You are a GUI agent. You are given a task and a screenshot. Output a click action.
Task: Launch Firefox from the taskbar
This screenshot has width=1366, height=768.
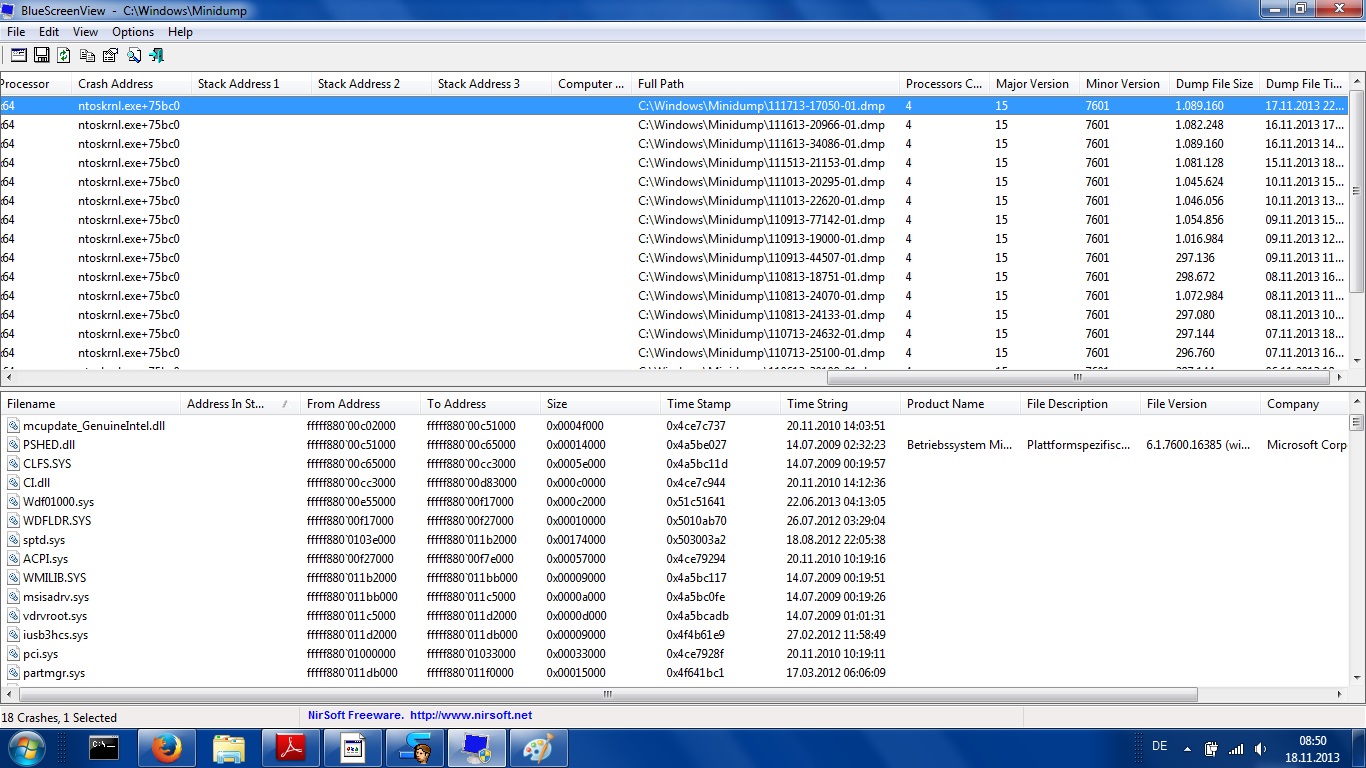(x=166, y=747)
